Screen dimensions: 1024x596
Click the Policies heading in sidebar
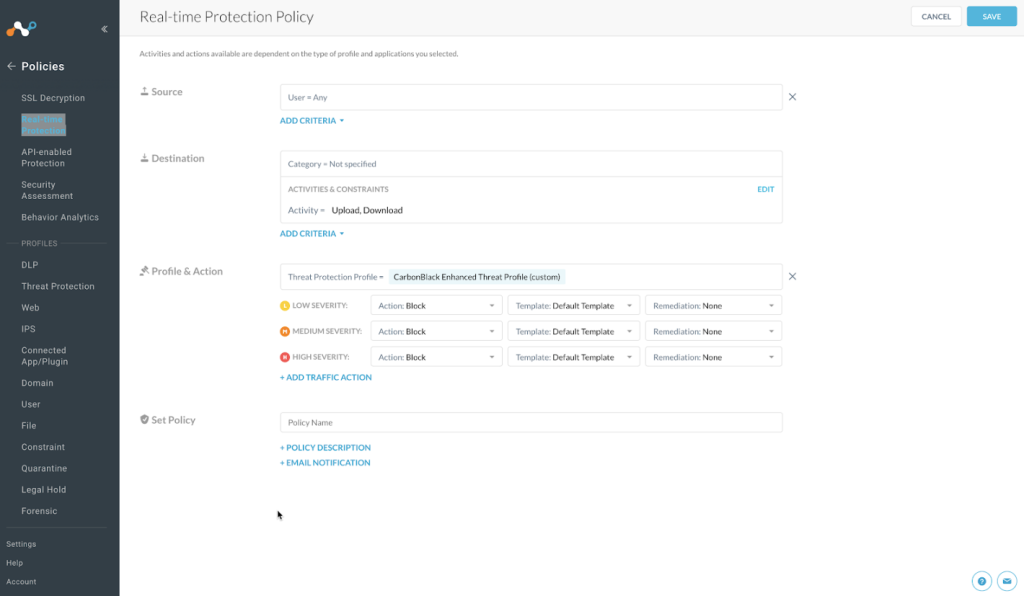(42, 66)
